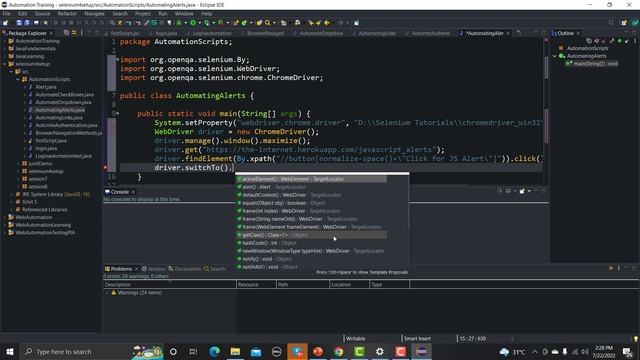Open AutomateCheckBoxes.java in Package Explorer

pos(64,95)
